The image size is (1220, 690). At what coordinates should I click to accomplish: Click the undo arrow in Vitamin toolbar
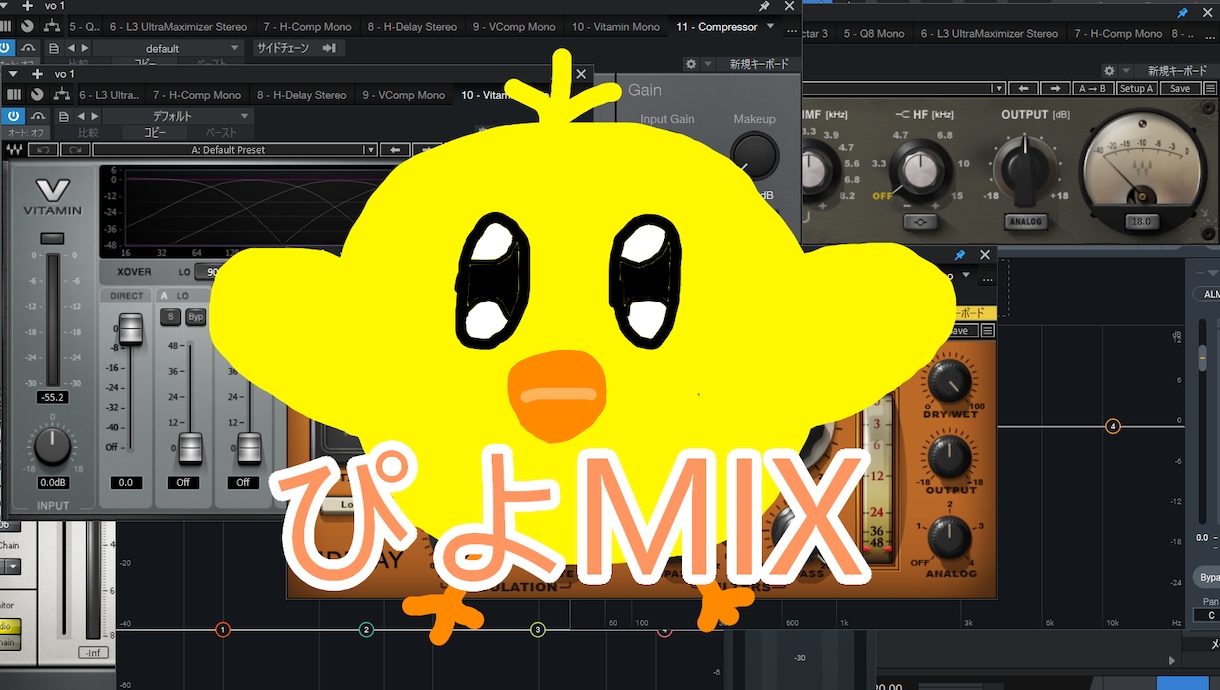point(43,150)
